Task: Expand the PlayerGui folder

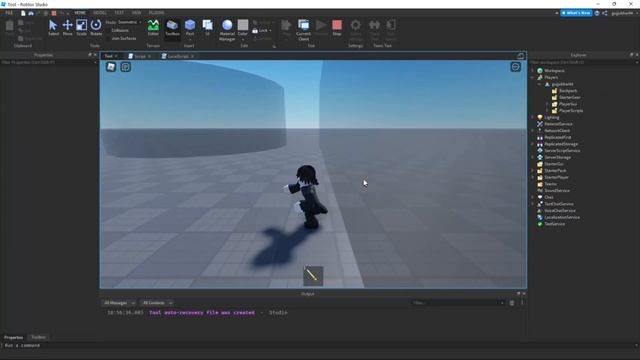Action: 547,104
